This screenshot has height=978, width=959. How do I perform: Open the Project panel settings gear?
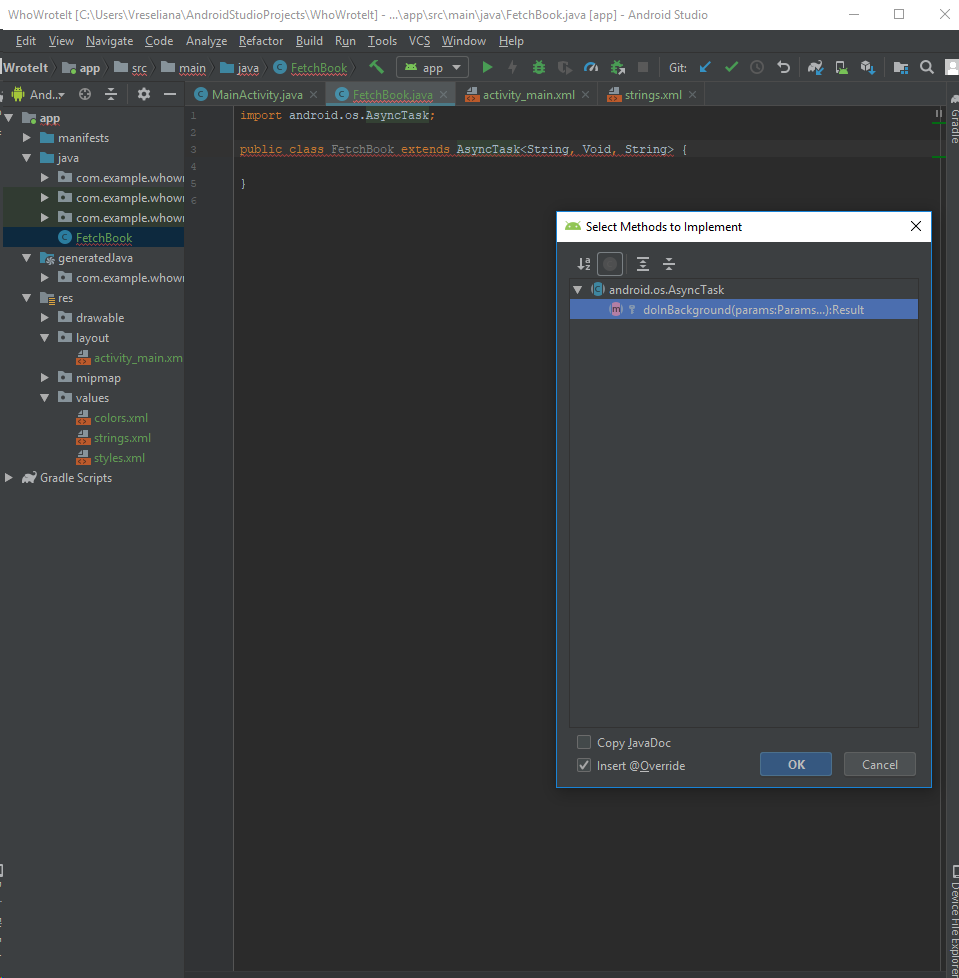coord(143,94)
